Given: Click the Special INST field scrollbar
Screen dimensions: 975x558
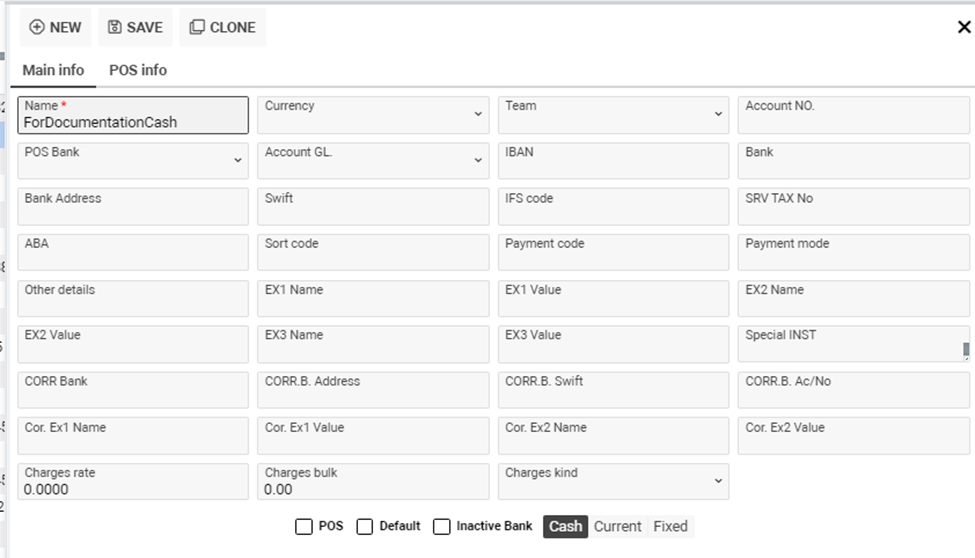Looking at the screenshot, I should click(965, 348).
